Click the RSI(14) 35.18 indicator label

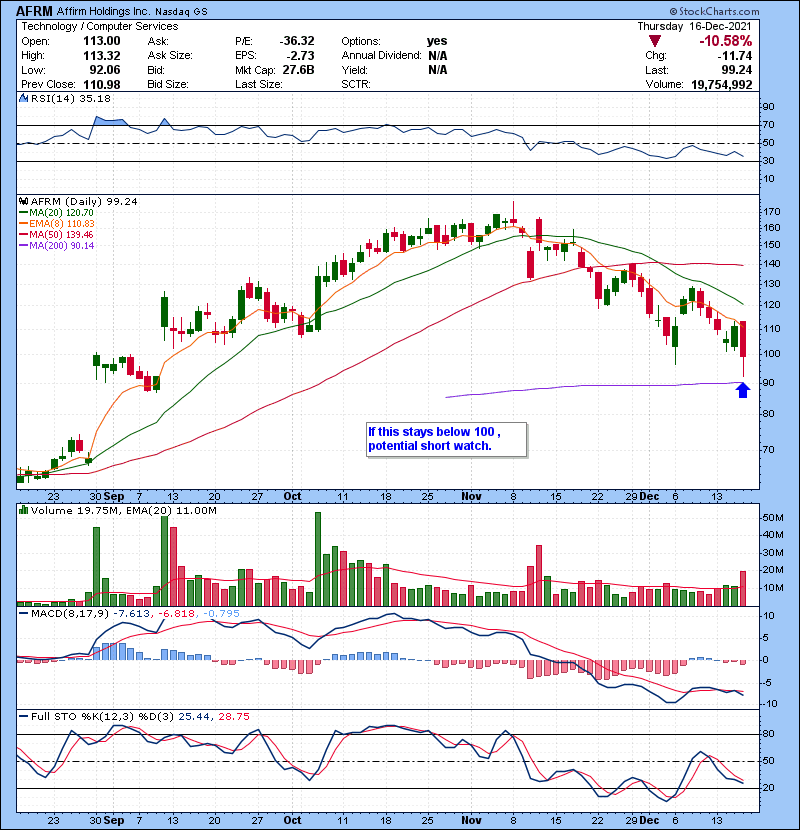click(71, 98)
